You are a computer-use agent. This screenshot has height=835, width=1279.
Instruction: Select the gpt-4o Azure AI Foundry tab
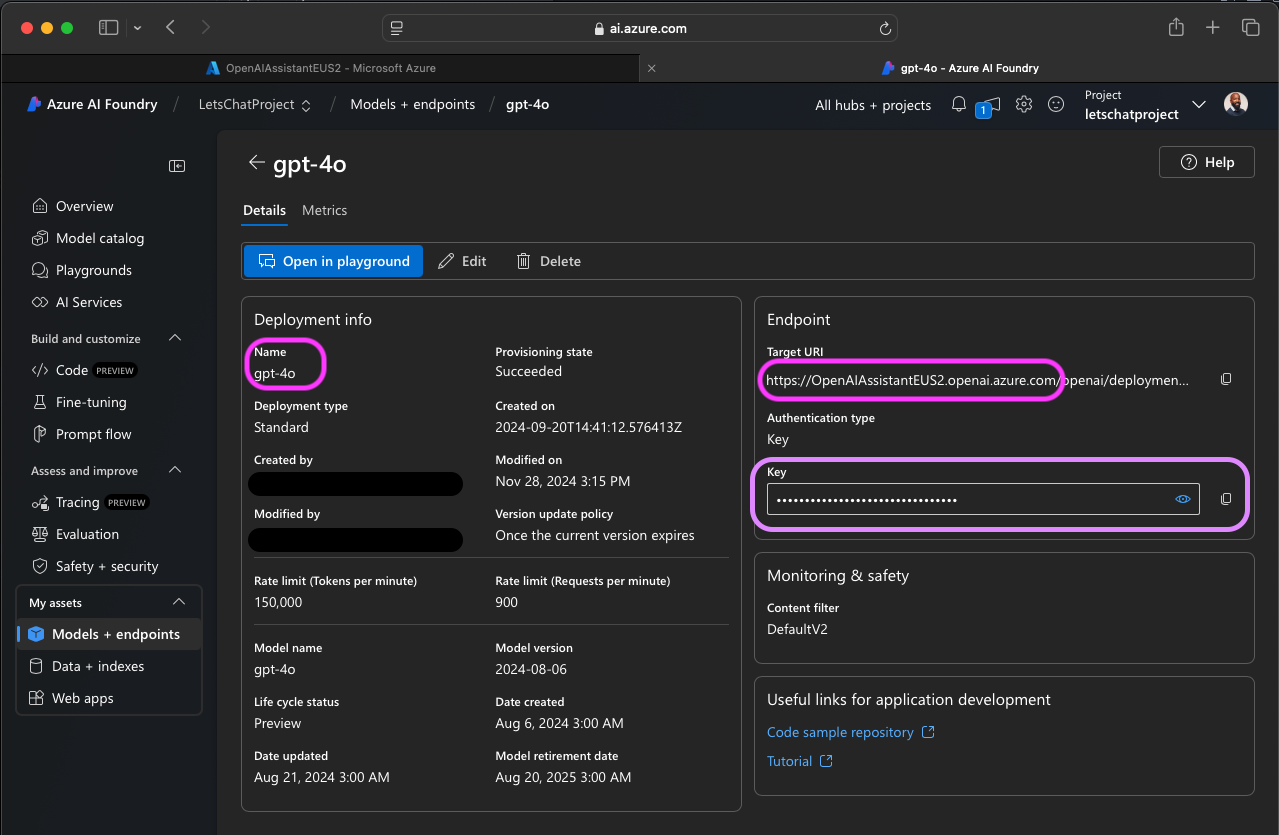[x=959, y=68]
